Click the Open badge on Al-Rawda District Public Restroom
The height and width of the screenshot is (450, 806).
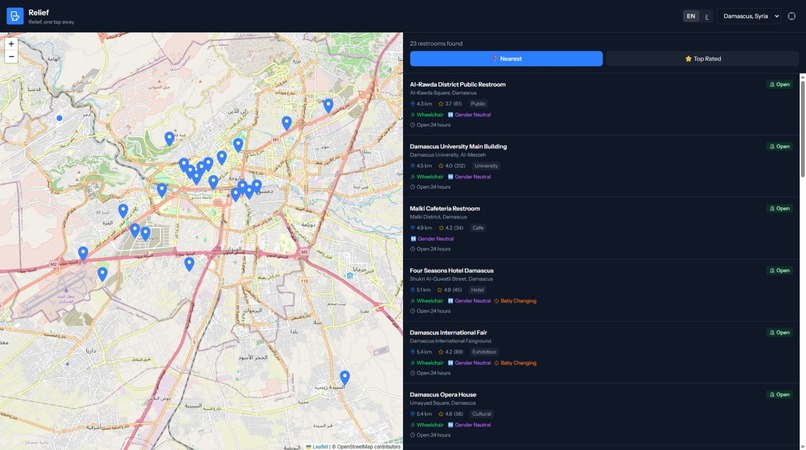coord(780,84)
